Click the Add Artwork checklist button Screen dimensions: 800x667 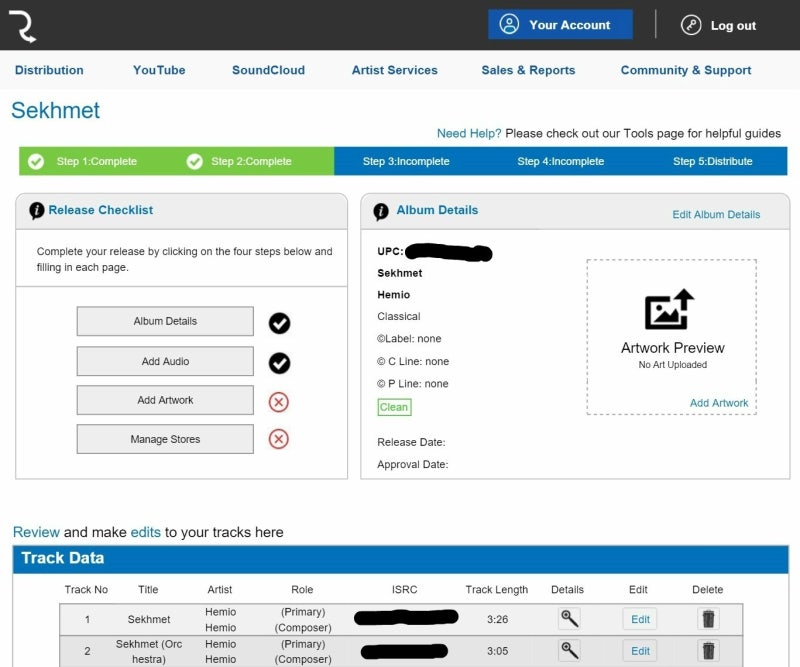[165, 400]
